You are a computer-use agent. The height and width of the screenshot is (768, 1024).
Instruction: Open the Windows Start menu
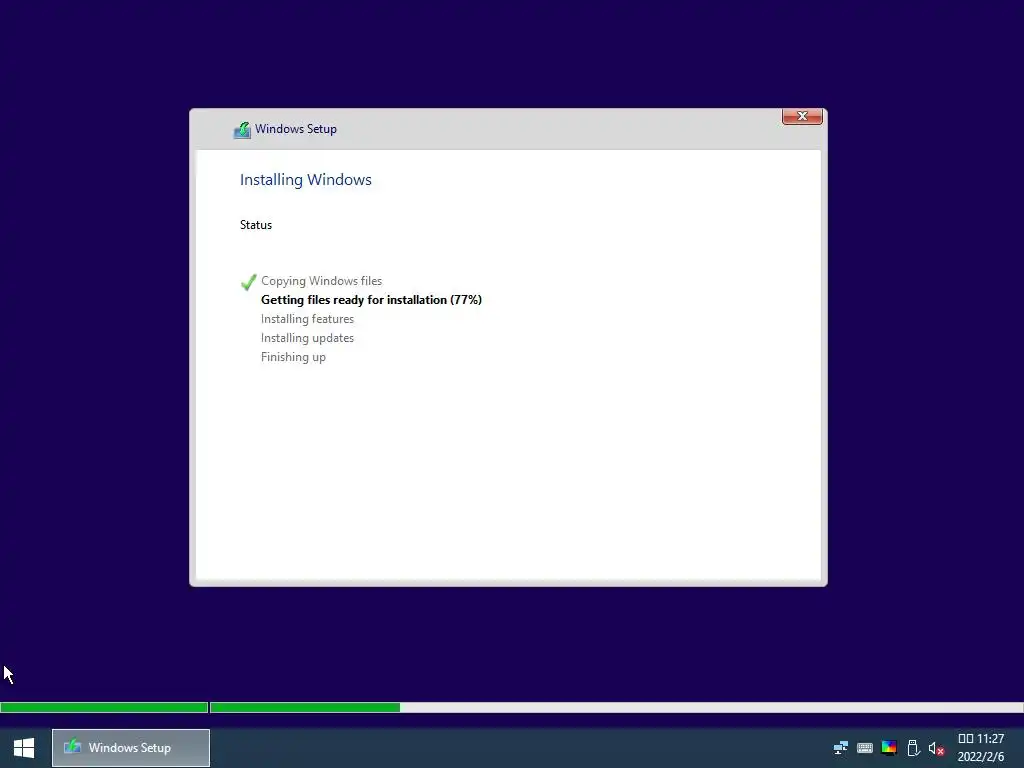click(x=24, y=748)
